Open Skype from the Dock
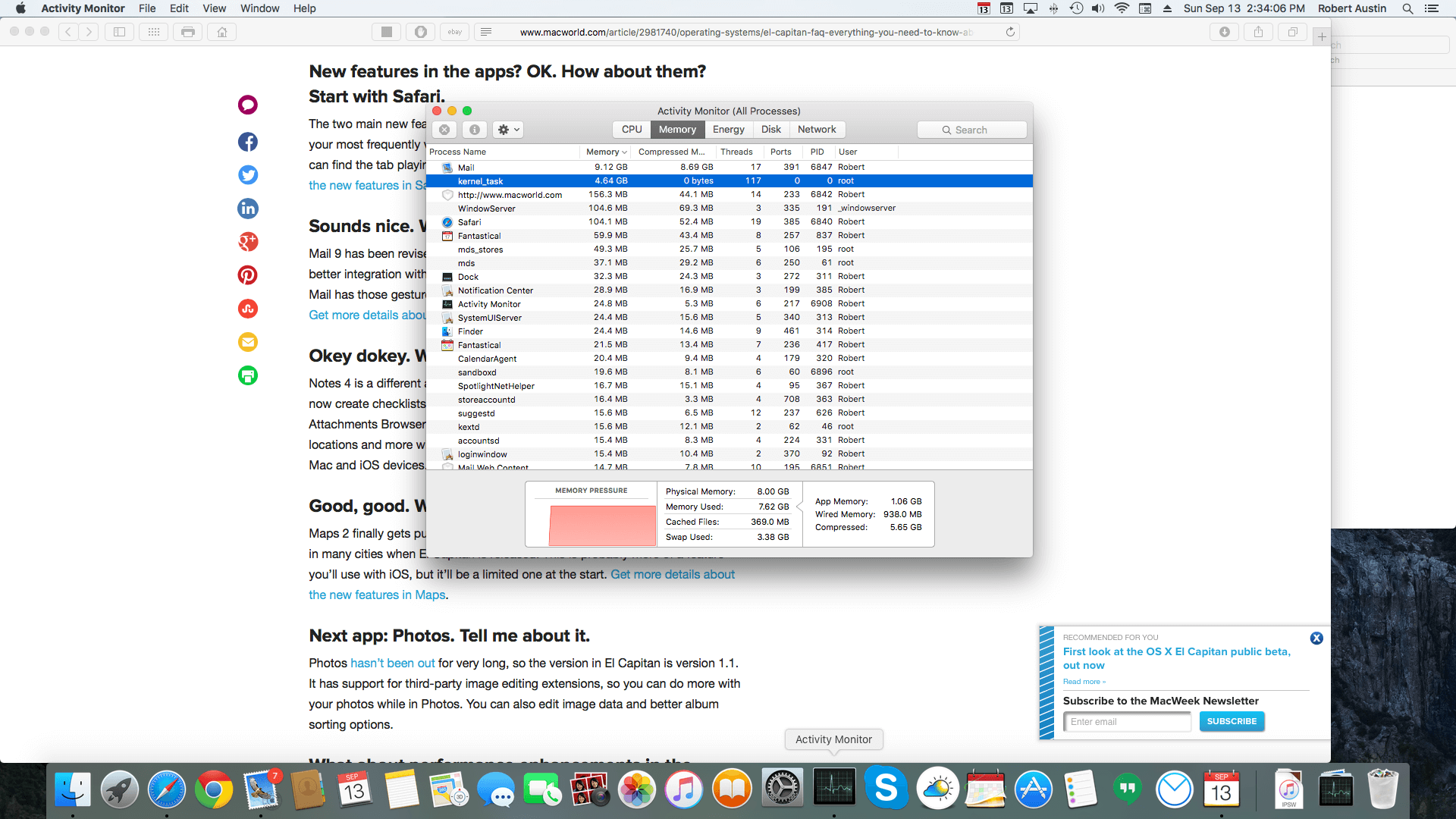Screen dimensions: 1456x819 [886, 789]
